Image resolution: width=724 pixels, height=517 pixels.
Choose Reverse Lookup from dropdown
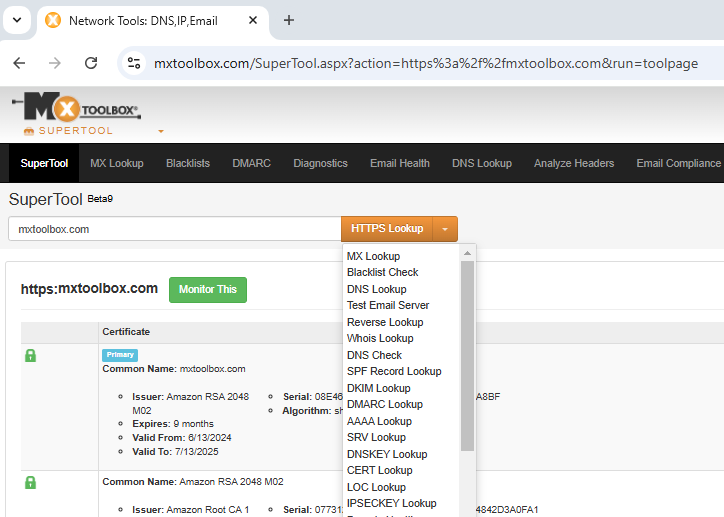pos(385,322)
